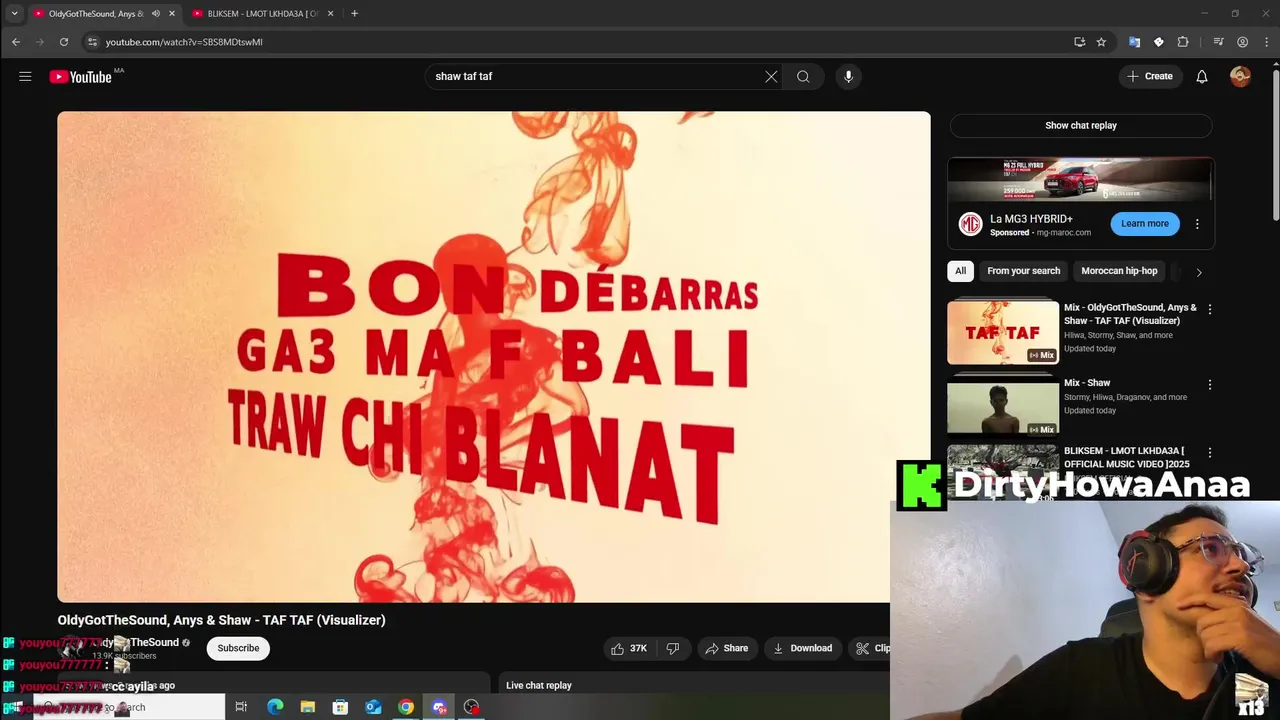This screenshot has width=1280, height=720.
Task: Open the Create button
Action: [1150, 76]
